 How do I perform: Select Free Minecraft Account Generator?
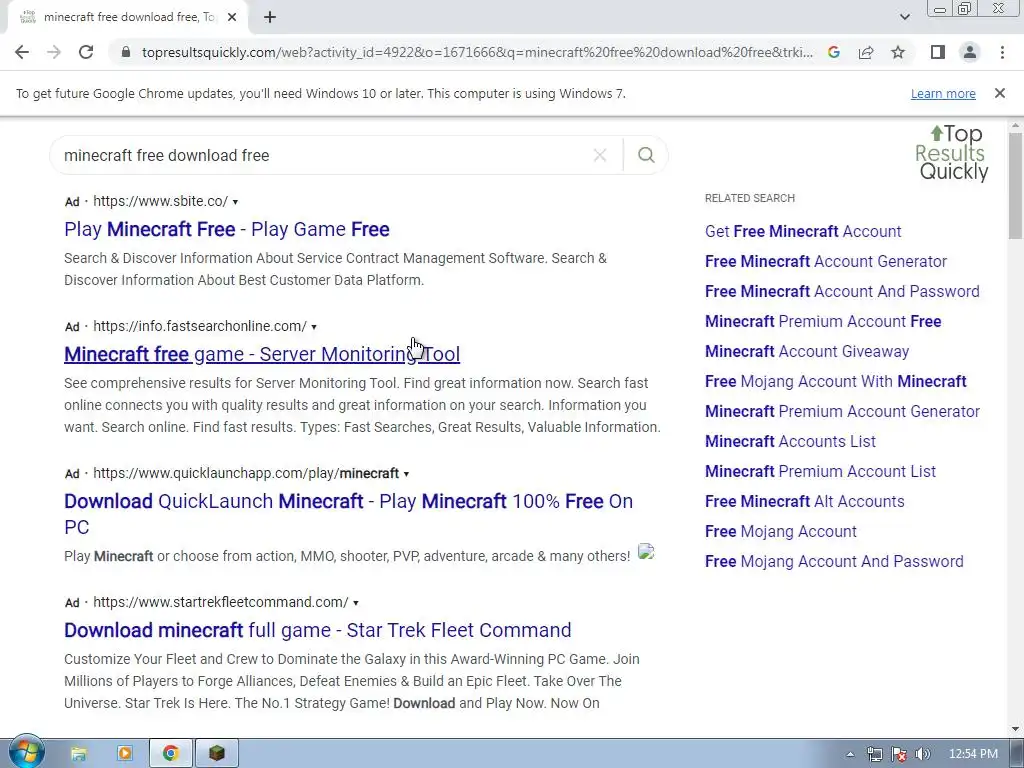[825, 261]
